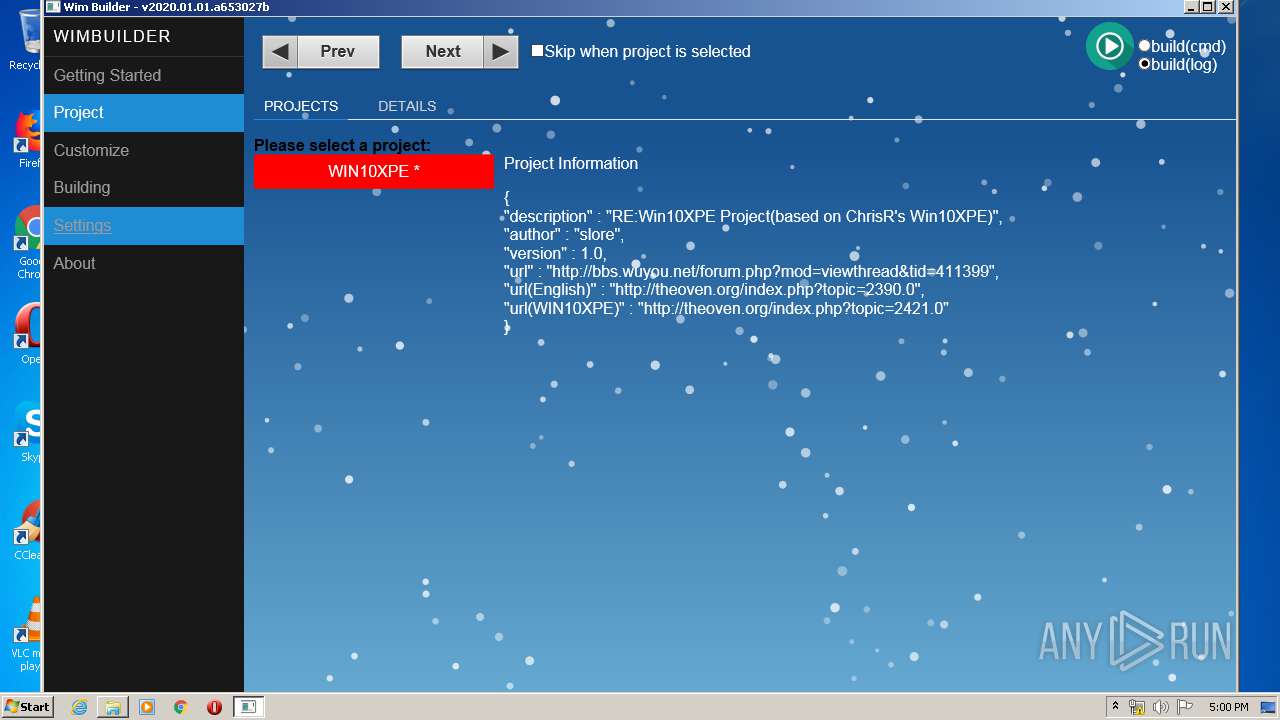
Task: Open the Start menu
Action: [x=28, y=707]
